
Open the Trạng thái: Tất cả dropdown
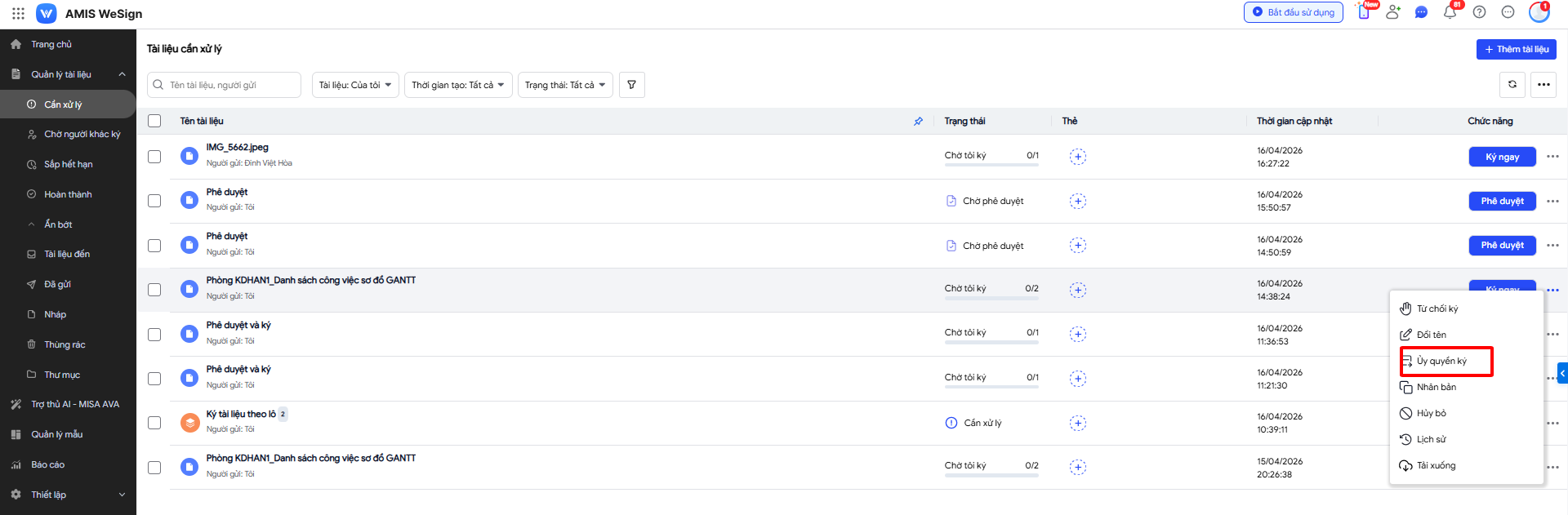tap(565, 85)
